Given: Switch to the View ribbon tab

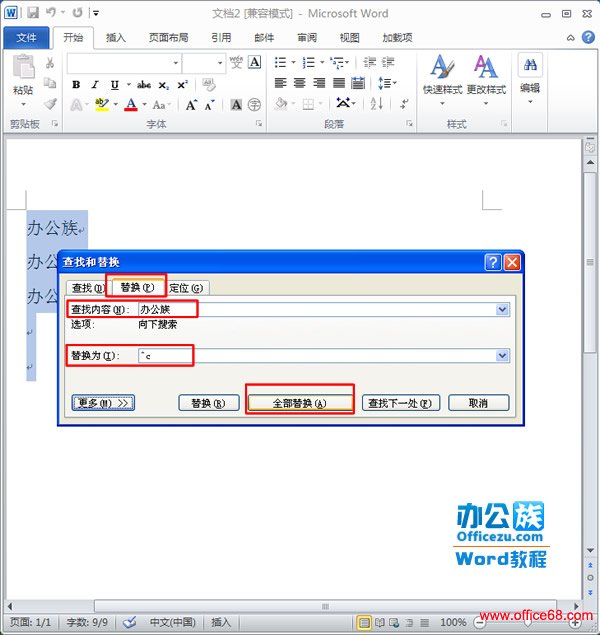Looking at the screenshot, I should click(x=349, y=38).
